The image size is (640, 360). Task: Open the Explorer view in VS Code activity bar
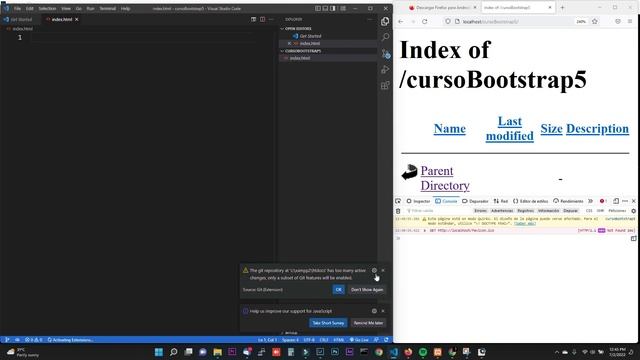pos(385,21)
